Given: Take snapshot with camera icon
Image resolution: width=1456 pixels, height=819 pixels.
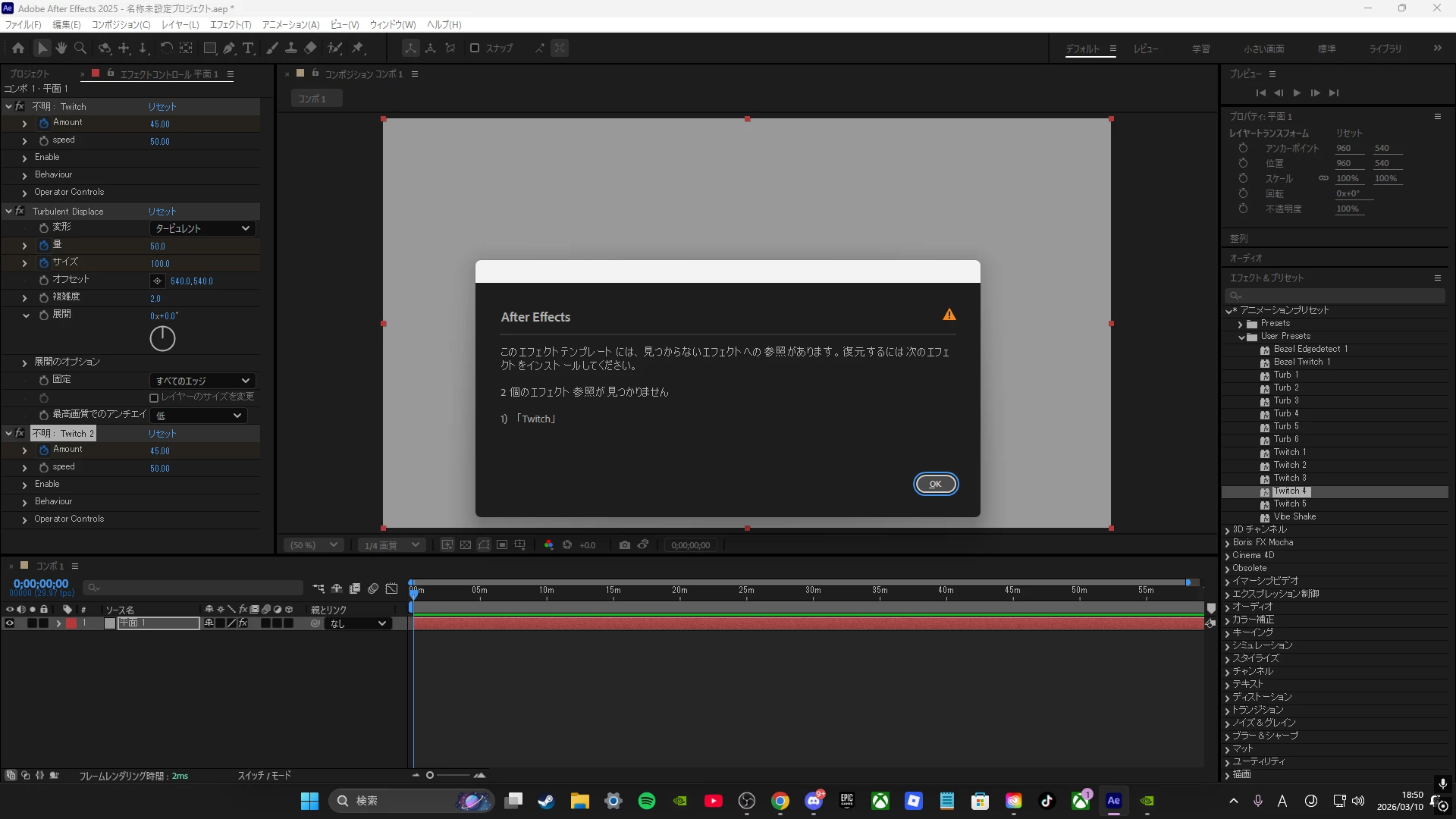Looking at the screenshot, I should (x=624, y=545).
